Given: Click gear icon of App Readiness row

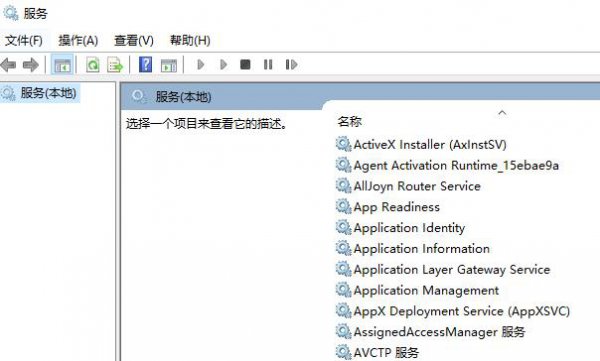Looking at the screenshot, I should [x=343, y=207].
